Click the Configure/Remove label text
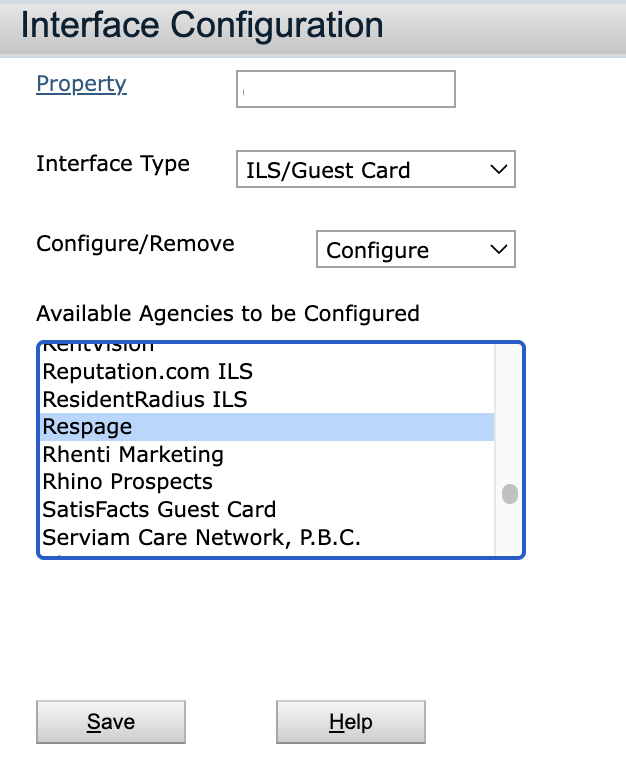This screenshot has width=626, height=770. point(135,244)
